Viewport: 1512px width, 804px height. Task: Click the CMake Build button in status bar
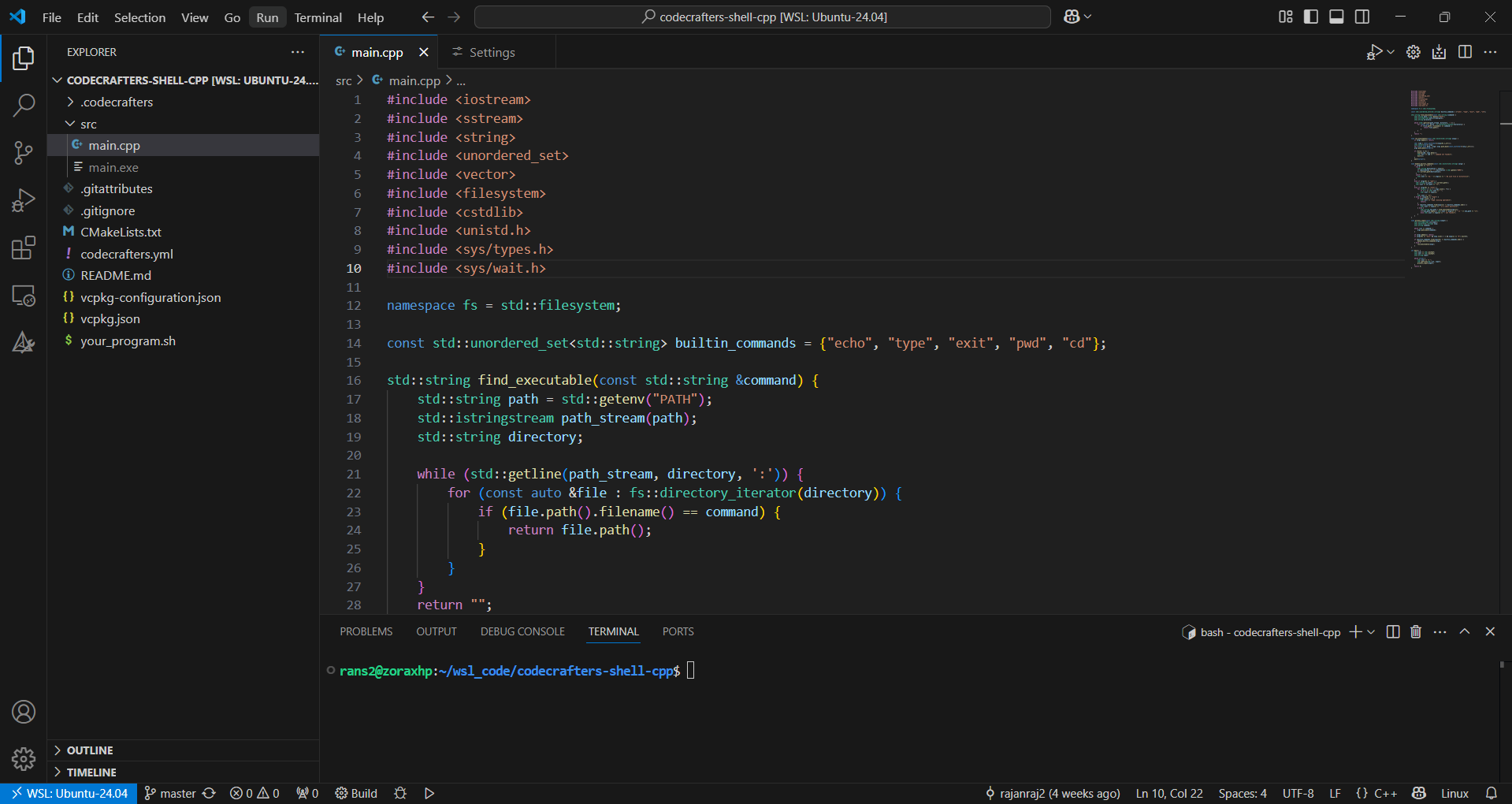pyautogui.click(x=356, y=793)
